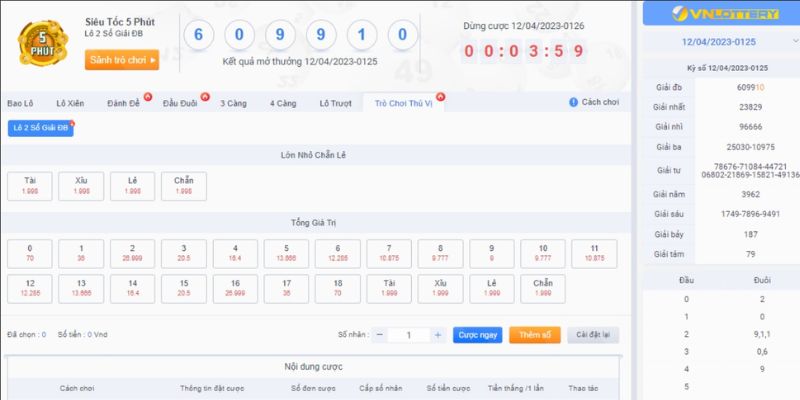Choose Xỉu in Lớn Nhỏ Chẵn Lẻ
Image resolution: width=800 pixels, height=400 pixels.
click(81, 186)
